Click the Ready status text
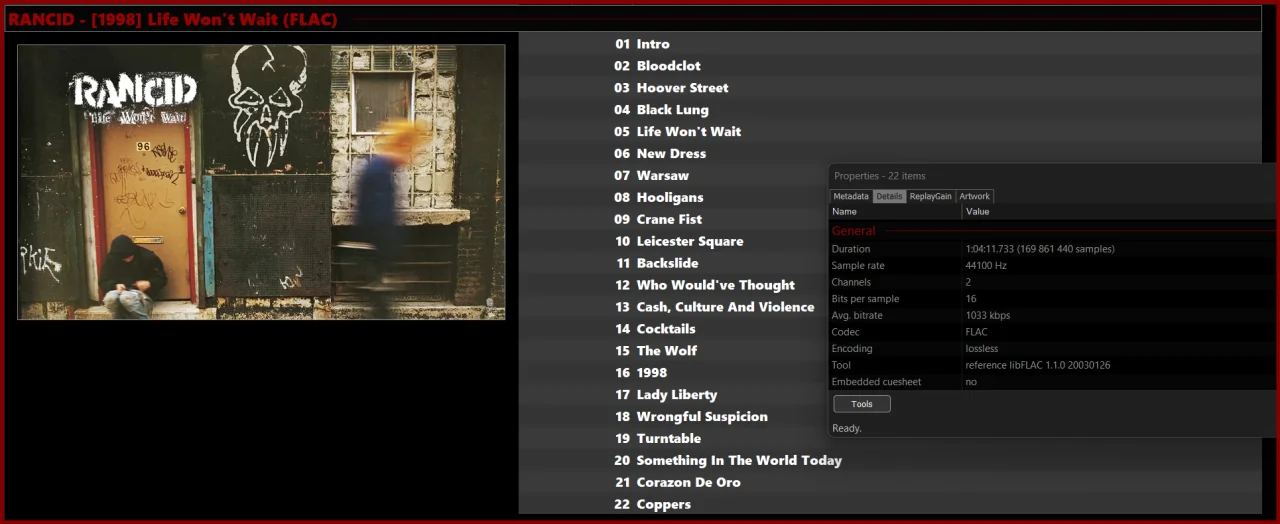 847,428
